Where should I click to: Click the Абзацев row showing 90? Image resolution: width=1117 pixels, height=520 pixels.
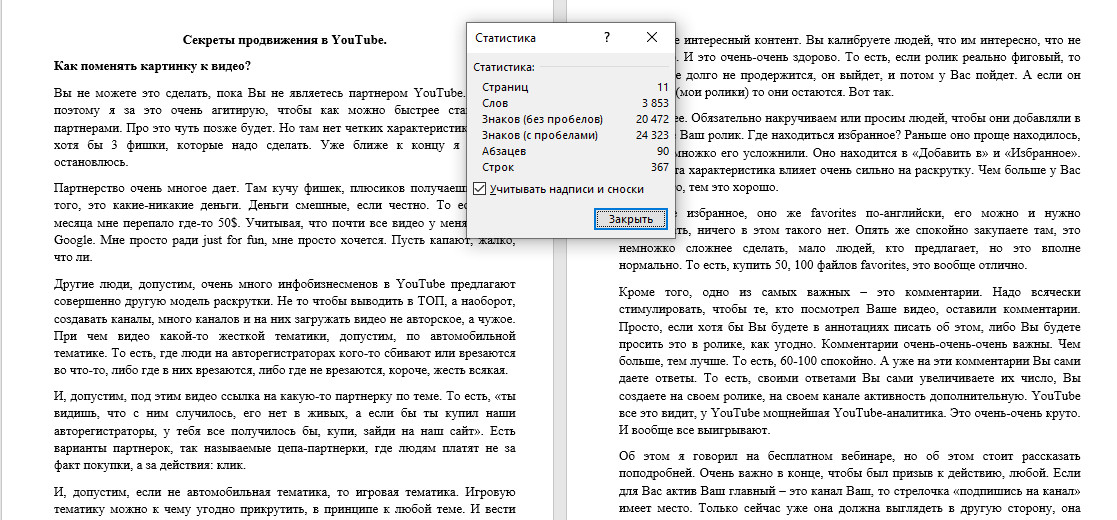coord(575,152)
